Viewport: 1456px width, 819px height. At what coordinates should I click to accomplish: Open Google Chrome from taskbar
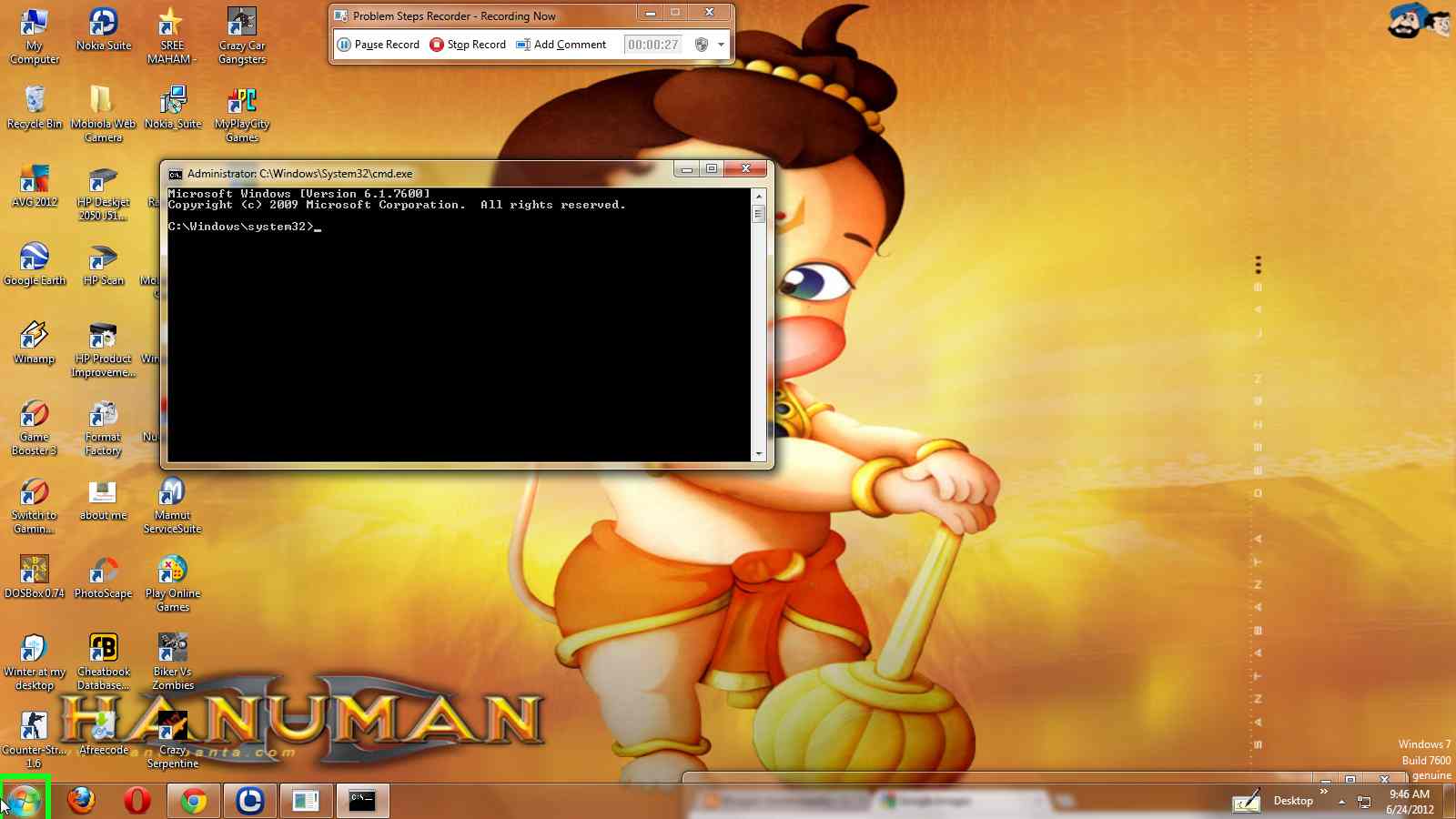pos(193,800)
